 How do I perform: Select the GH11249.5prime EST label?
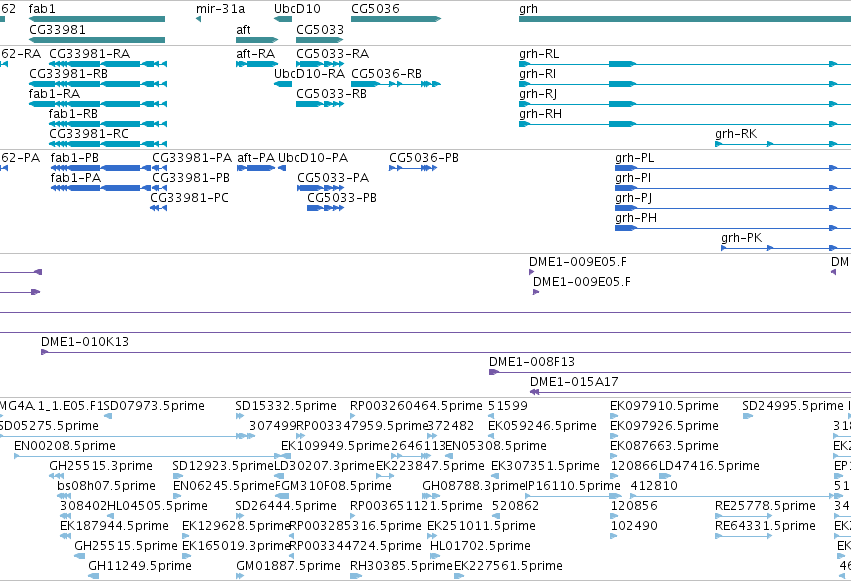coord(140,566)
